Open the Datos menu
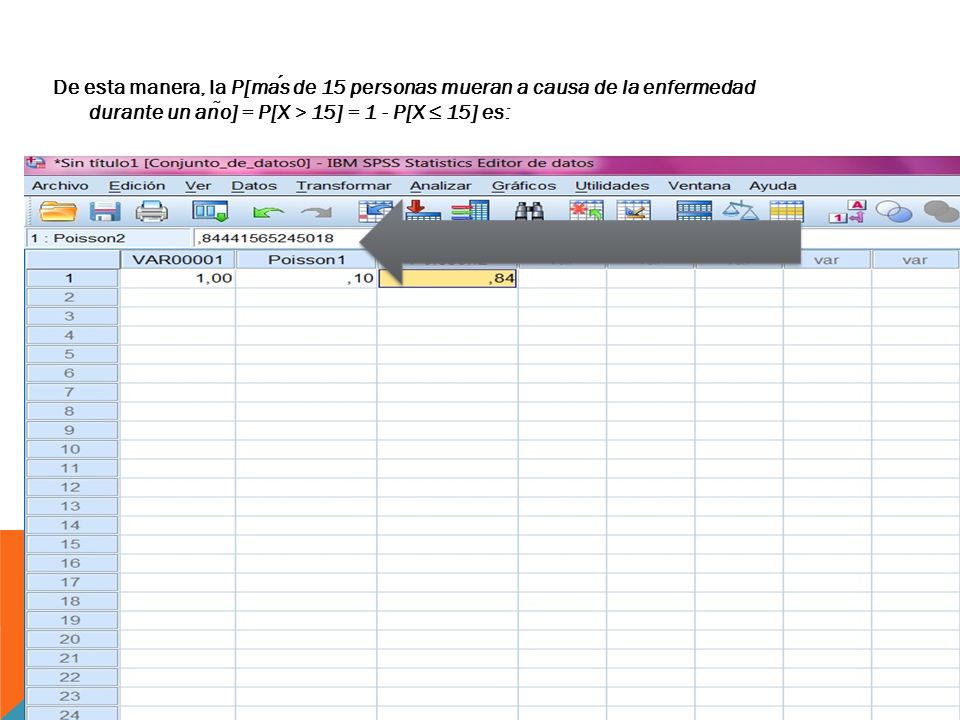The height and width of the screenshot is (720, 960). [x=254, y=186]
